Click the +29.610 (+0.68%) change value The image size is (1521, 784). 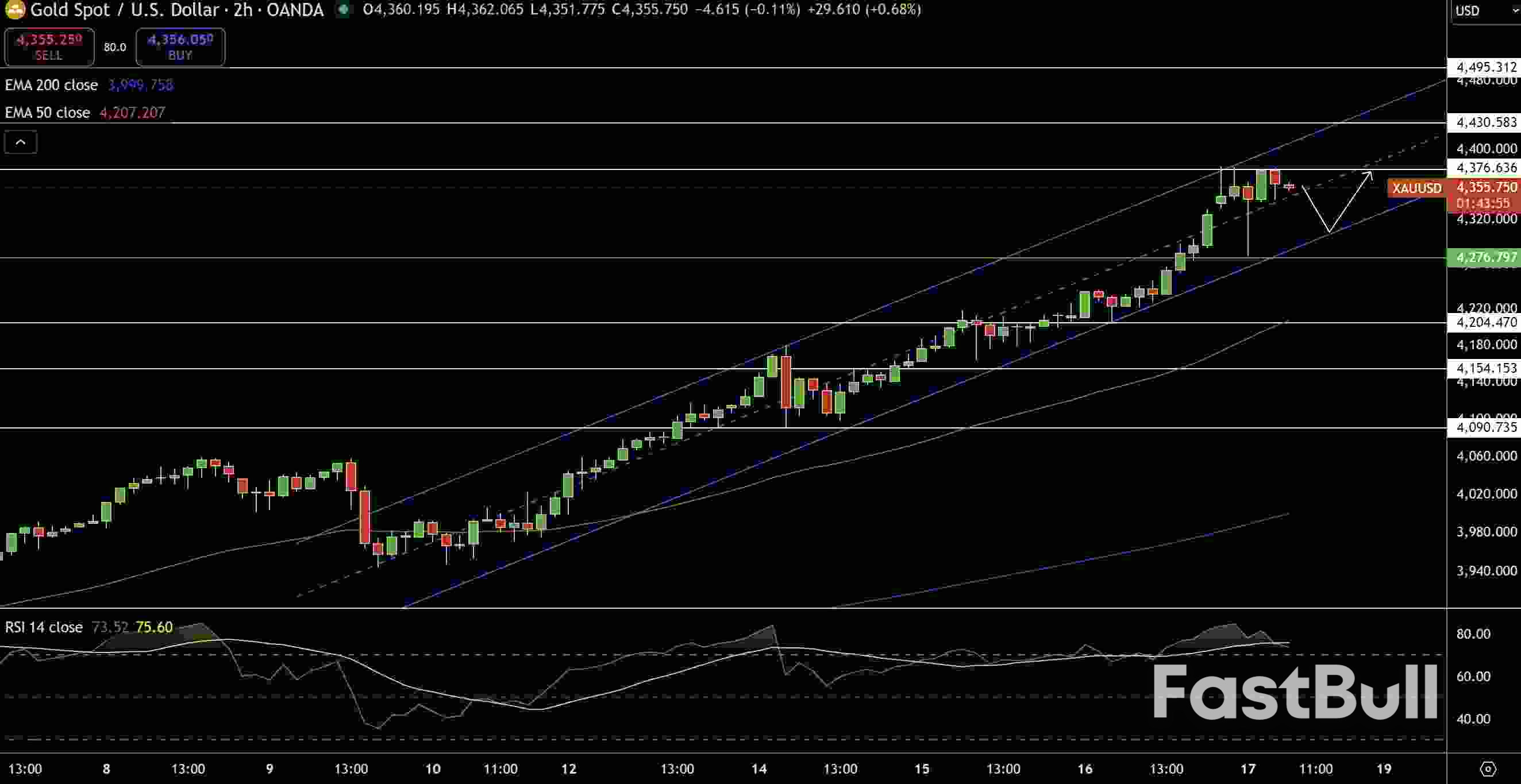coord(864,9)
